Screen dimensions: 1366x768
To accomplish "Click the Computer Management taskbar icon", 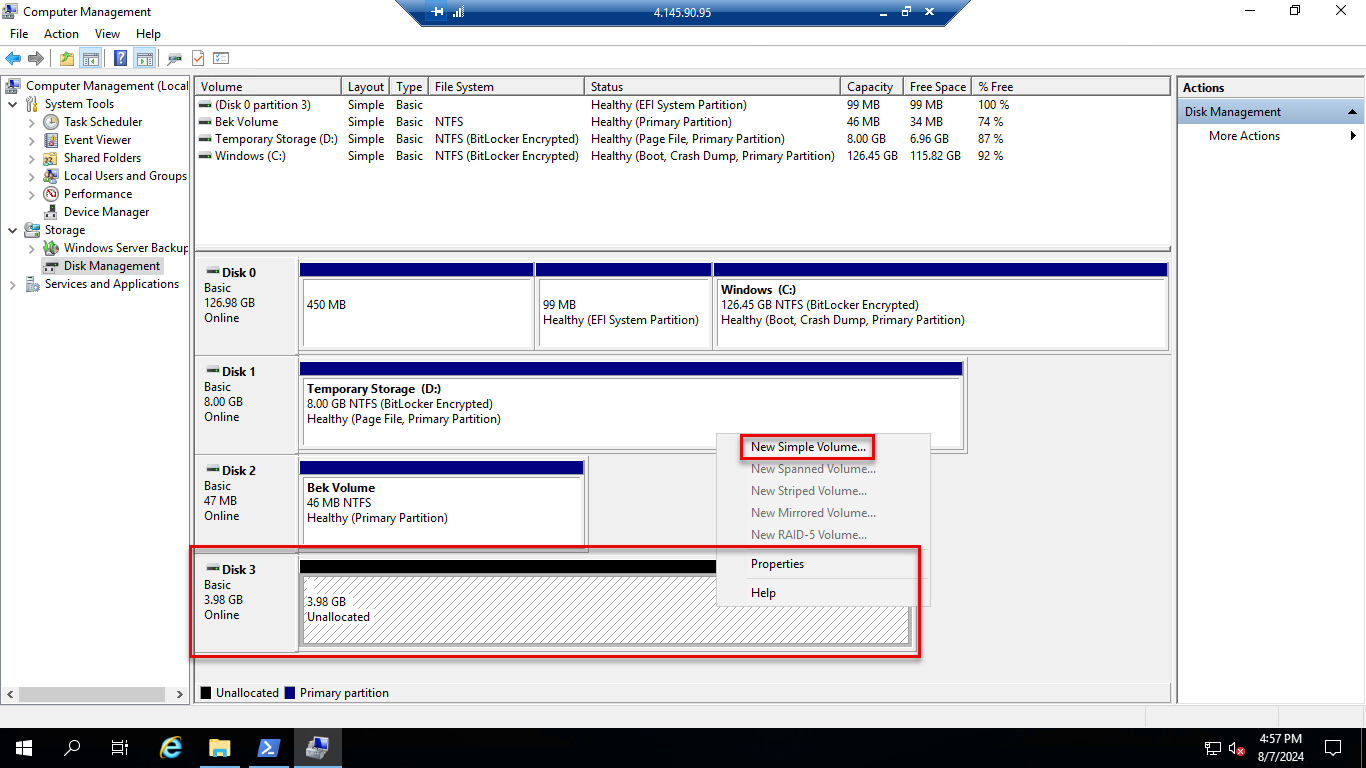I will (x=318, y=748).
